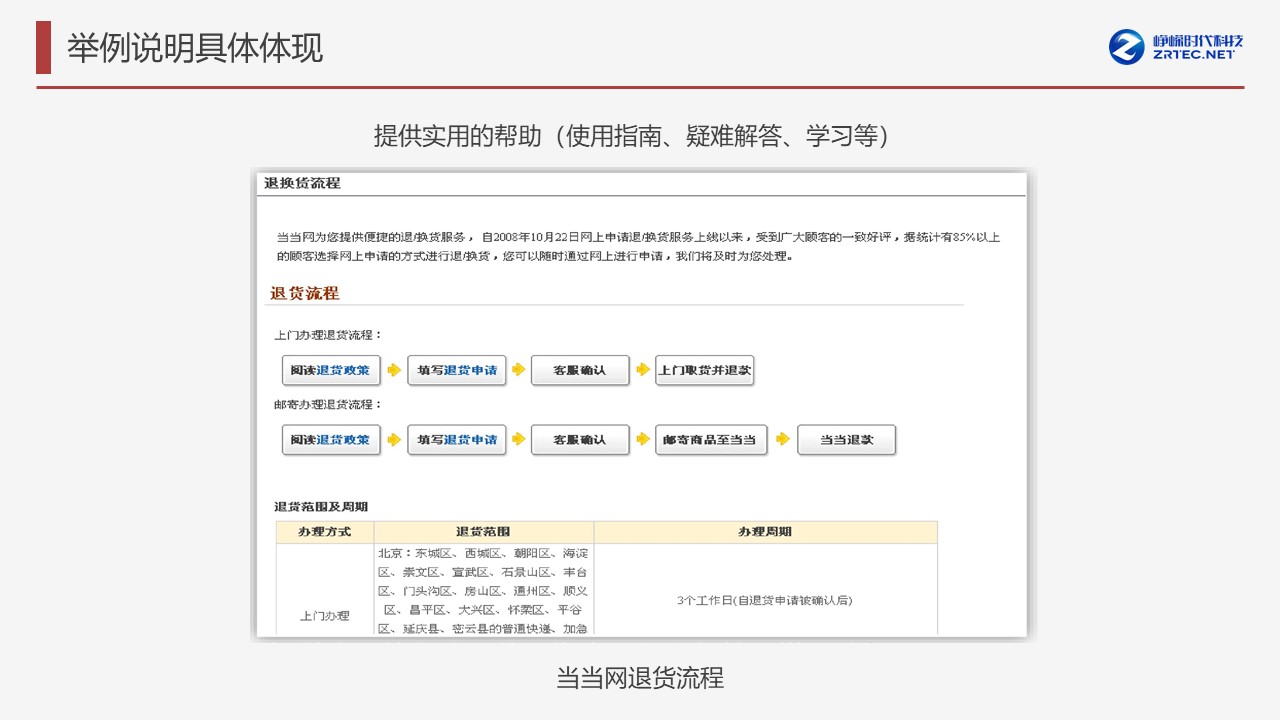This screenshot has height=720, width=1280.
Task: Click the red accent bar beside slide title
Action: [43, 47]
